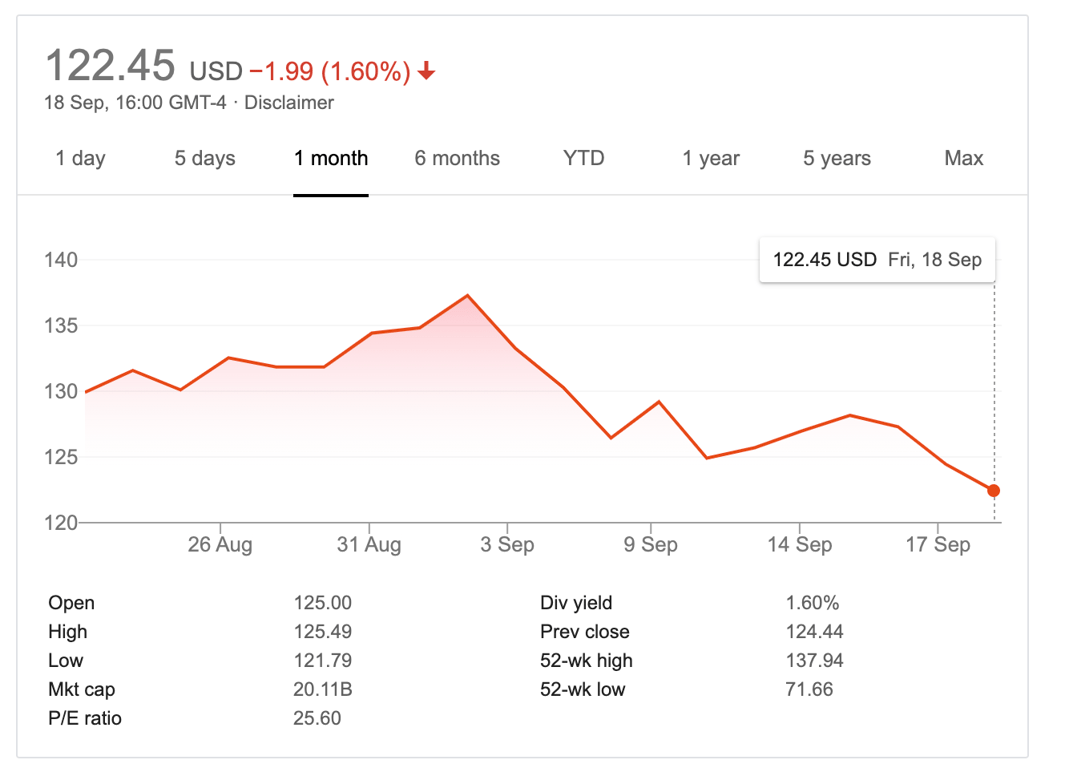1069x768 pixels.
Task: Open the 1 month chart
Action: pyautogui.click(x=330, y=158)
